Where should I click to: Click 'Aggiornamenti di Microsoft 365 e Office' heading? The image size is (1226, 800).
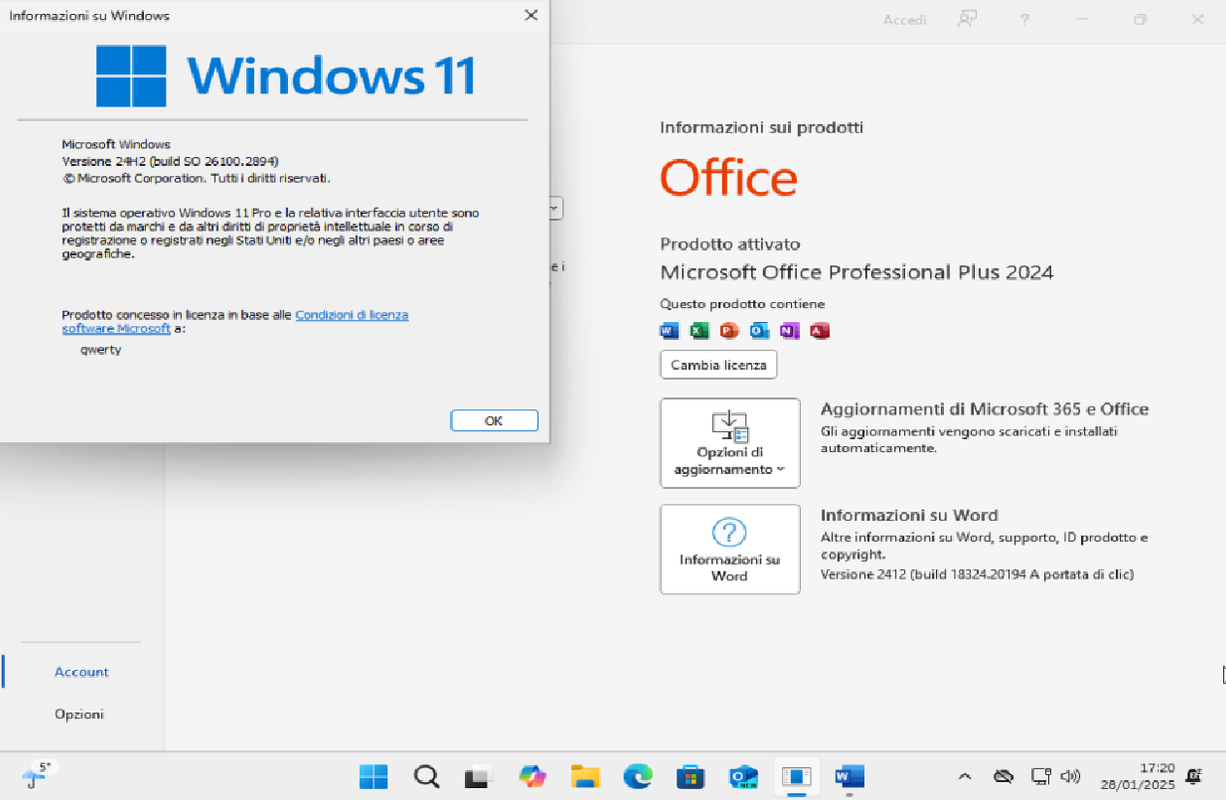[985, 409]
